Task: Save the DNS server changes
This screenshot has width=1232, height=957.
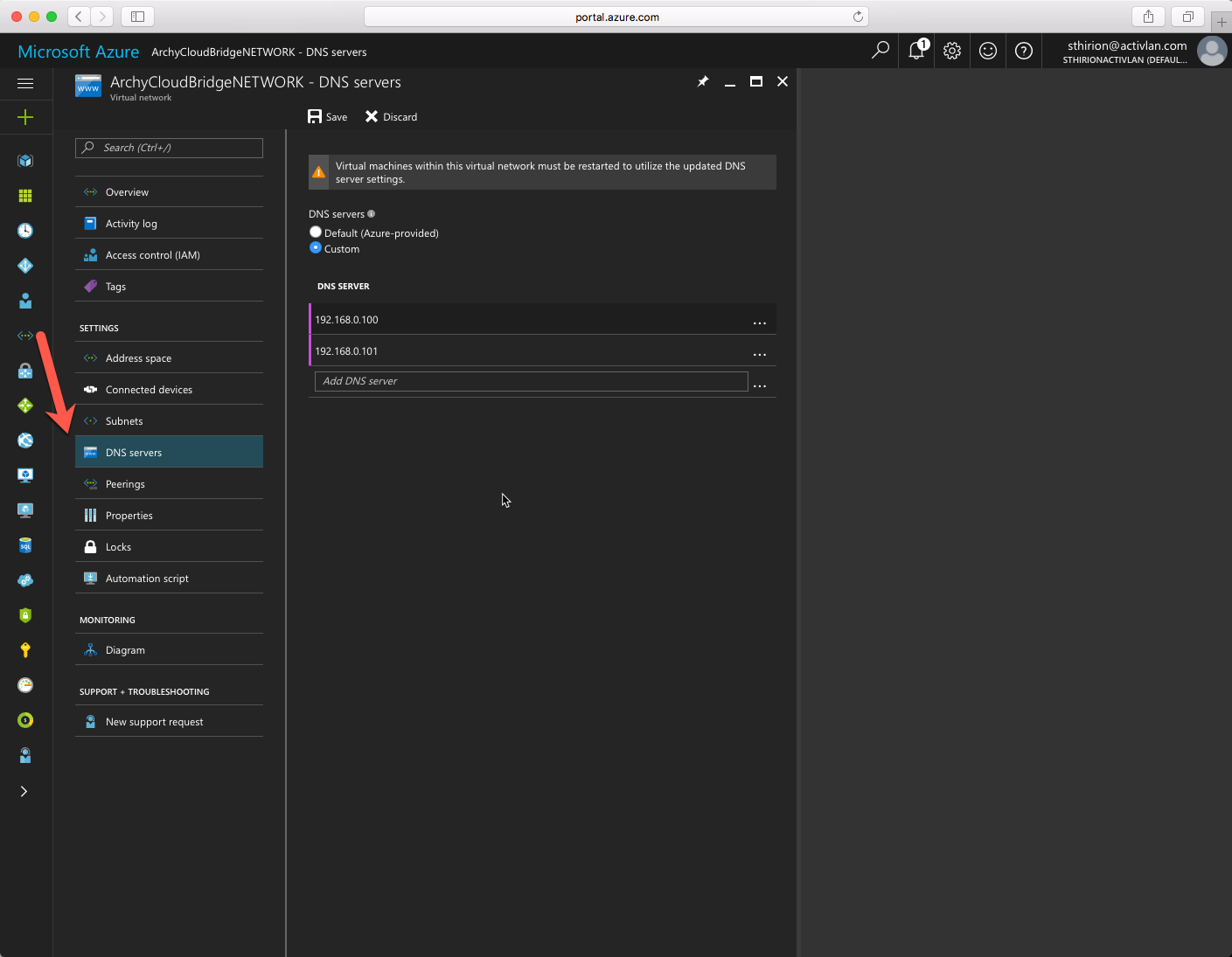Action: pyautogui.click(x=328, y=117)
